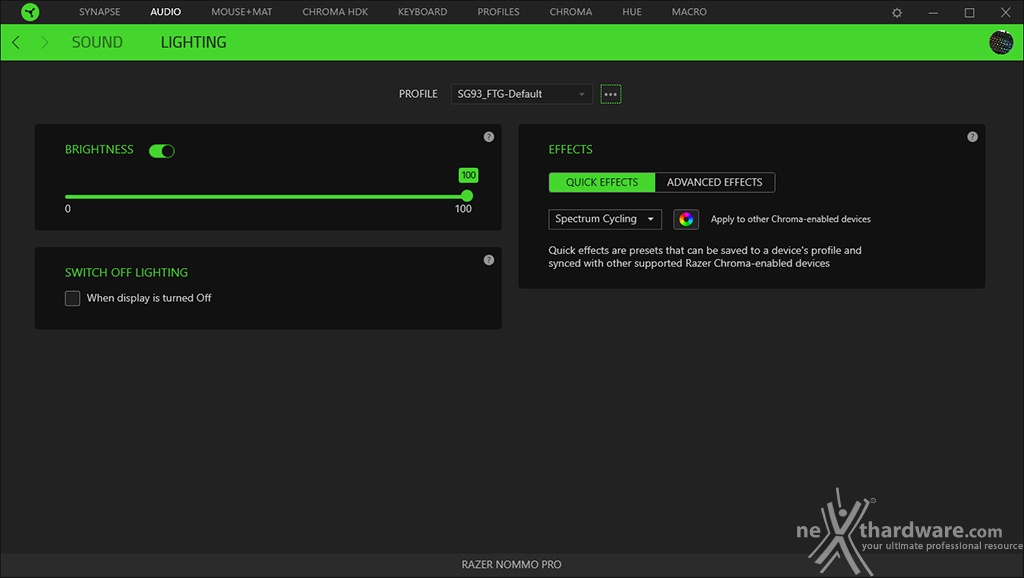Viewport: 1024px width, 578px height.
Task: Toggle the Brightness switch off
Action: [161, 151]
